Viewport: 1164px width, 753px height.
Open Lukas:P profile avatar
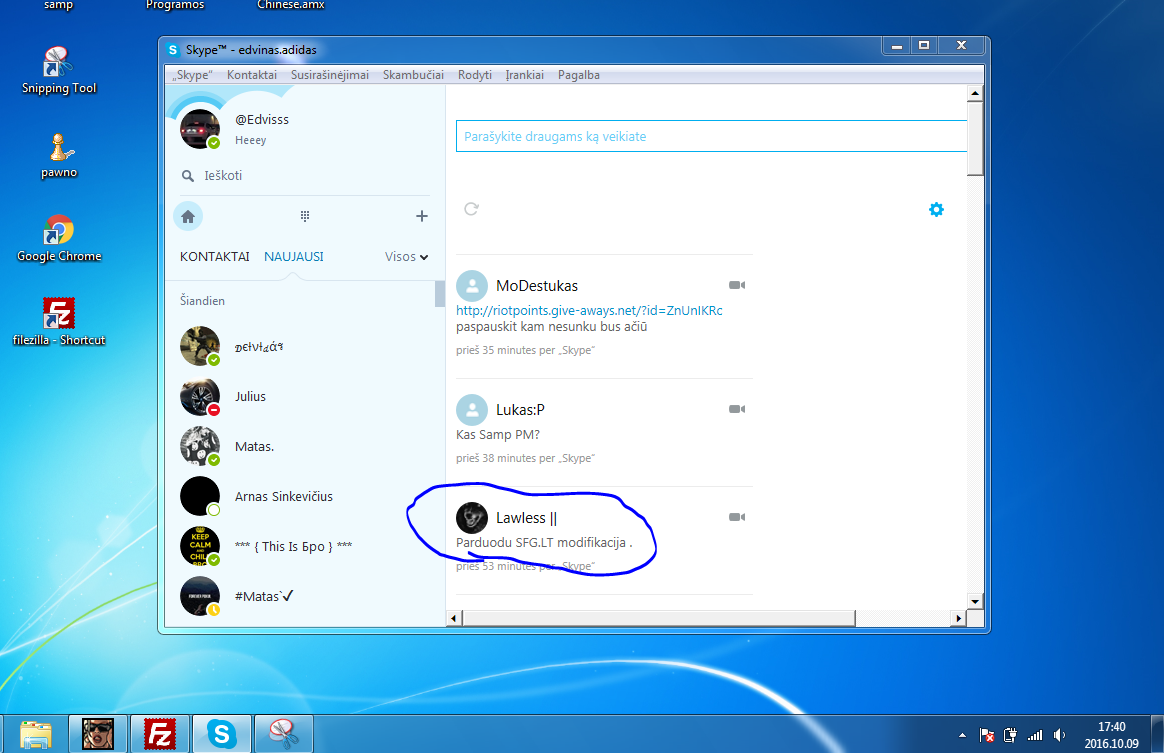[471, 410]
